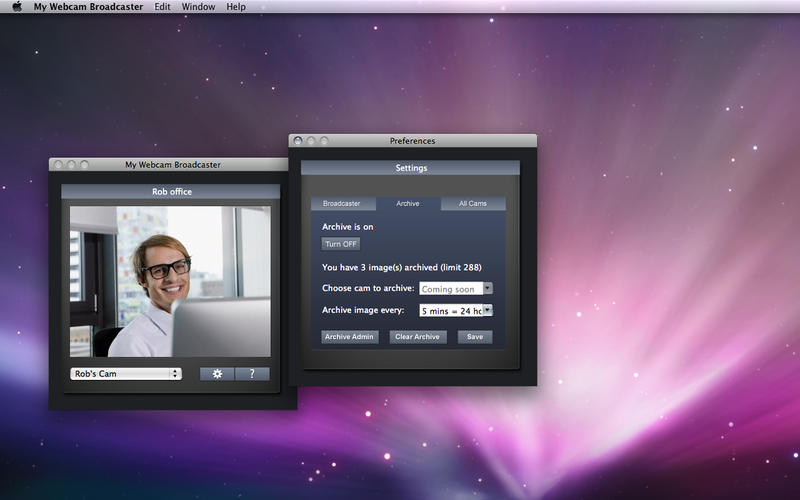Viewport: 800px width, 500px height.
Task: Open the Apple menu
Action: [17, 7]
